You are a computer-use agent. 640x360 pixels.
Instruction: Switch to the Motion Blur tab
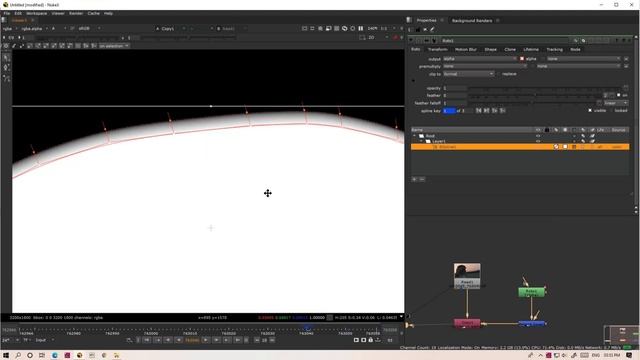466,49
